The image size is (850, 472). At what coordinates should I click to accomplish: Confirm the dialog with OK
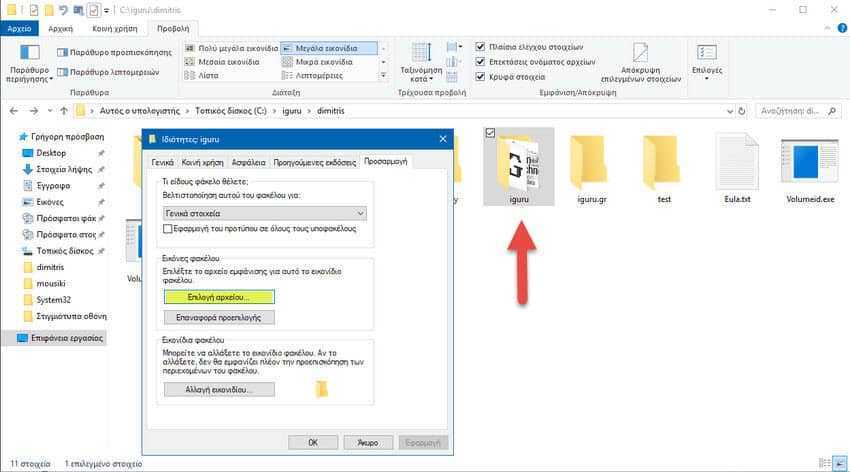tap(313, 442)
